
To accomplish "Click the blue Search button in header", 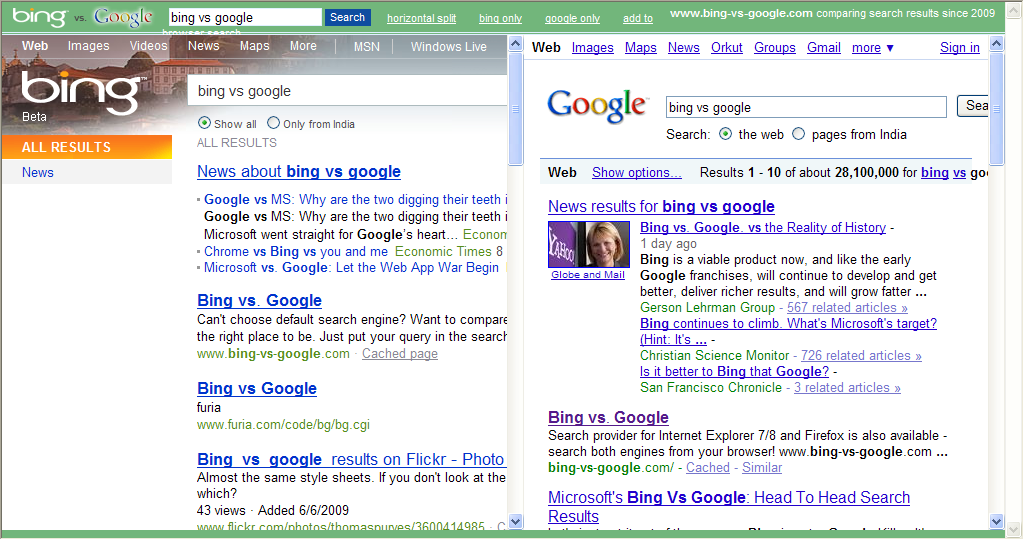I will [x=347, y=17].
